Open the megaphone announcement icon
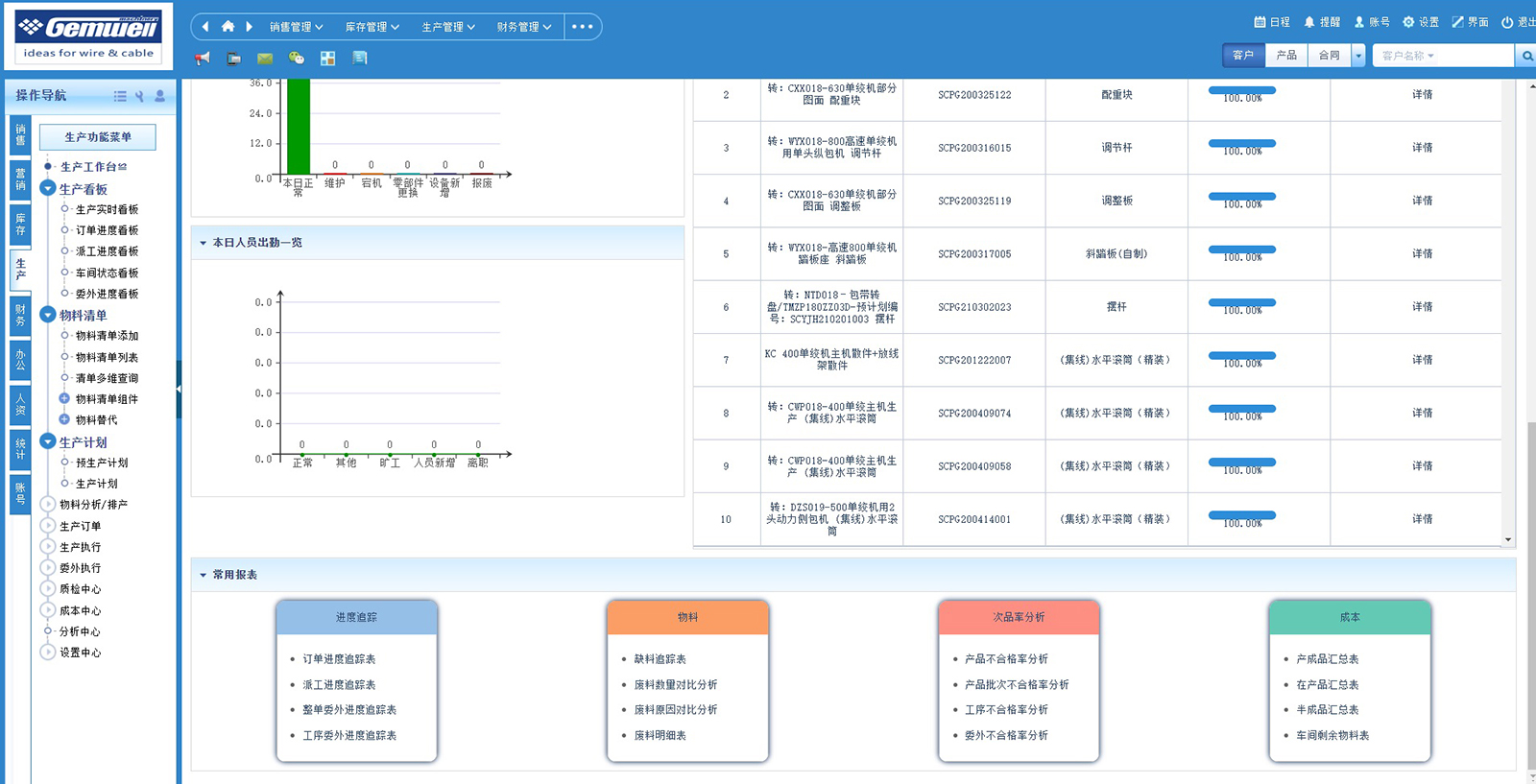 [203, 59]
